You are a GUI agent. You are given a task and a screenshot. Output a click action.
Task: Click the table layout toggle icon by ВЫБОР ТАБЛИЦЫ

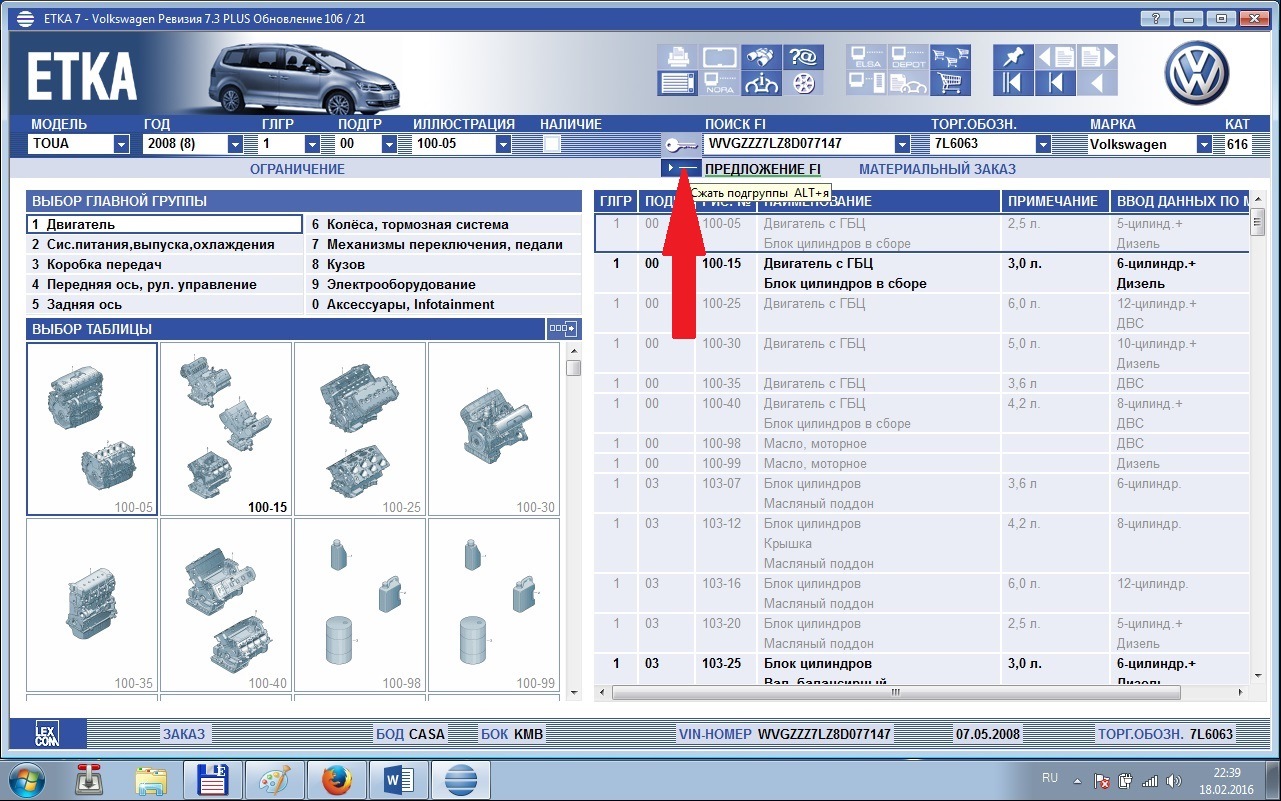[x=563, y=329]
